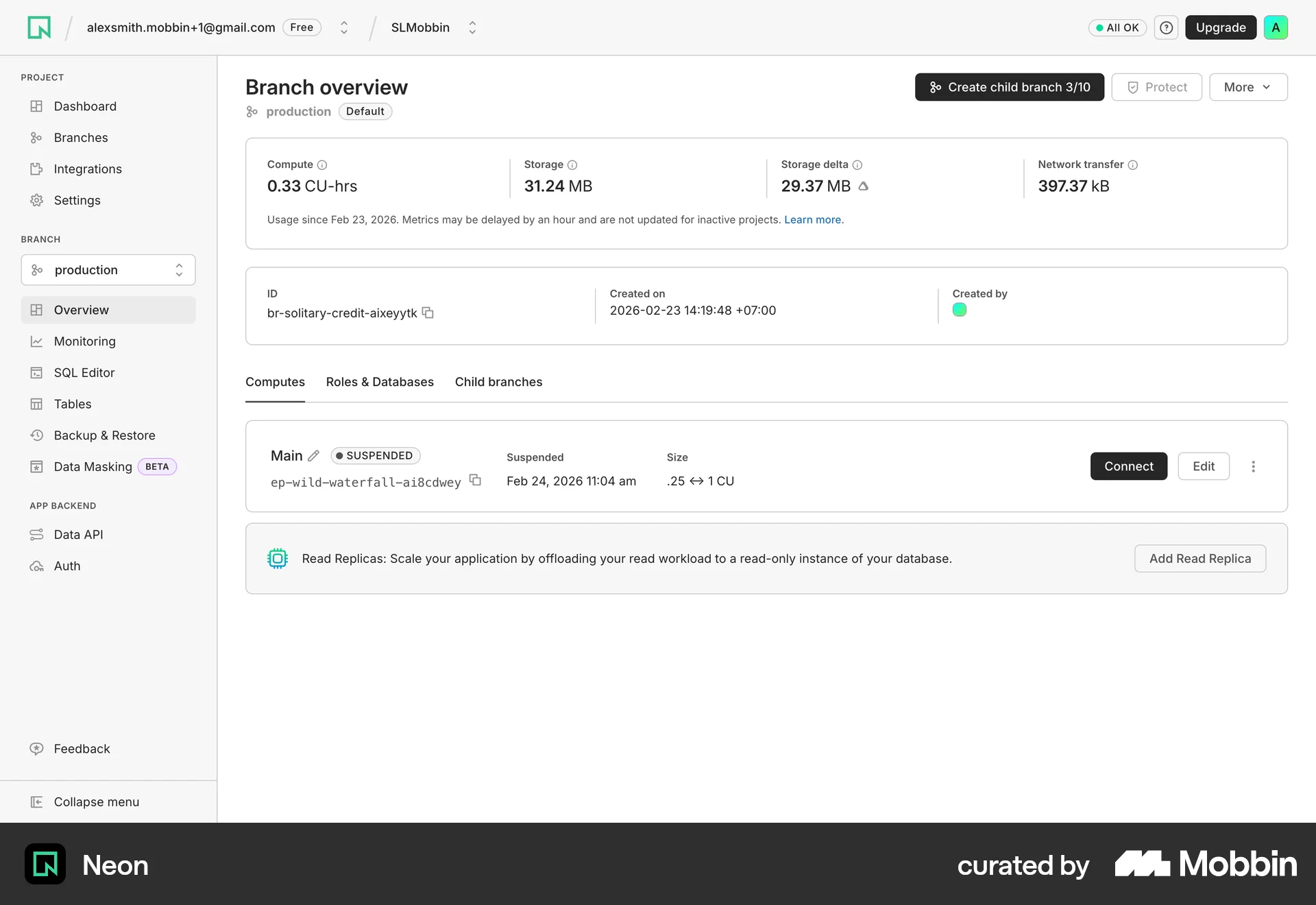Open Data API page
The width and height of the screenshot is (1316, 905).
pos(108,535)
